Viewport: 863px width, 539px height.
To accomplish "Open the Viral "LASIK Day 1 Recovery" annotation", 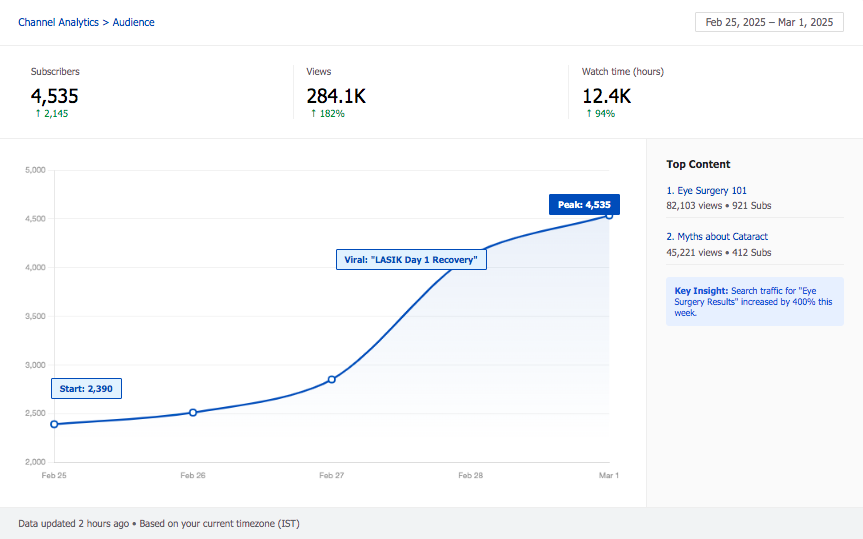I will pos(410,260).
